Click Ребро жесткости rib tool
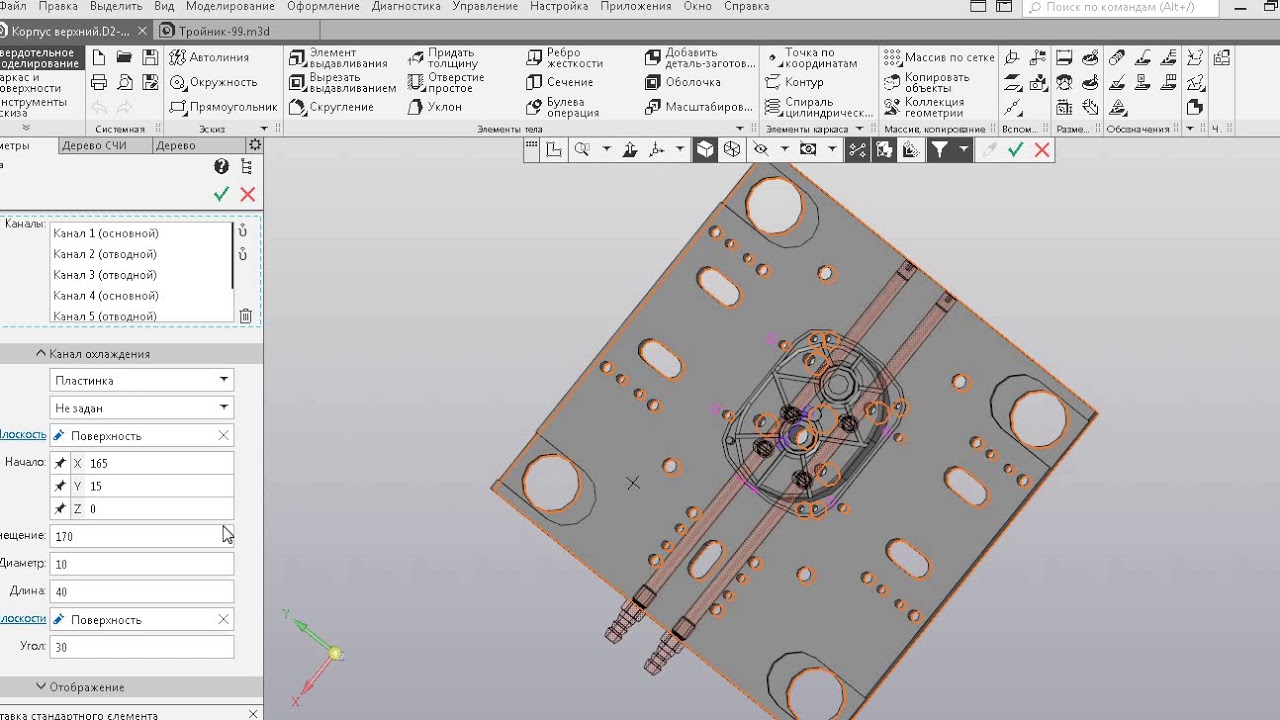The height and width of the screenshot is (720, 1280). coord(565,58)
